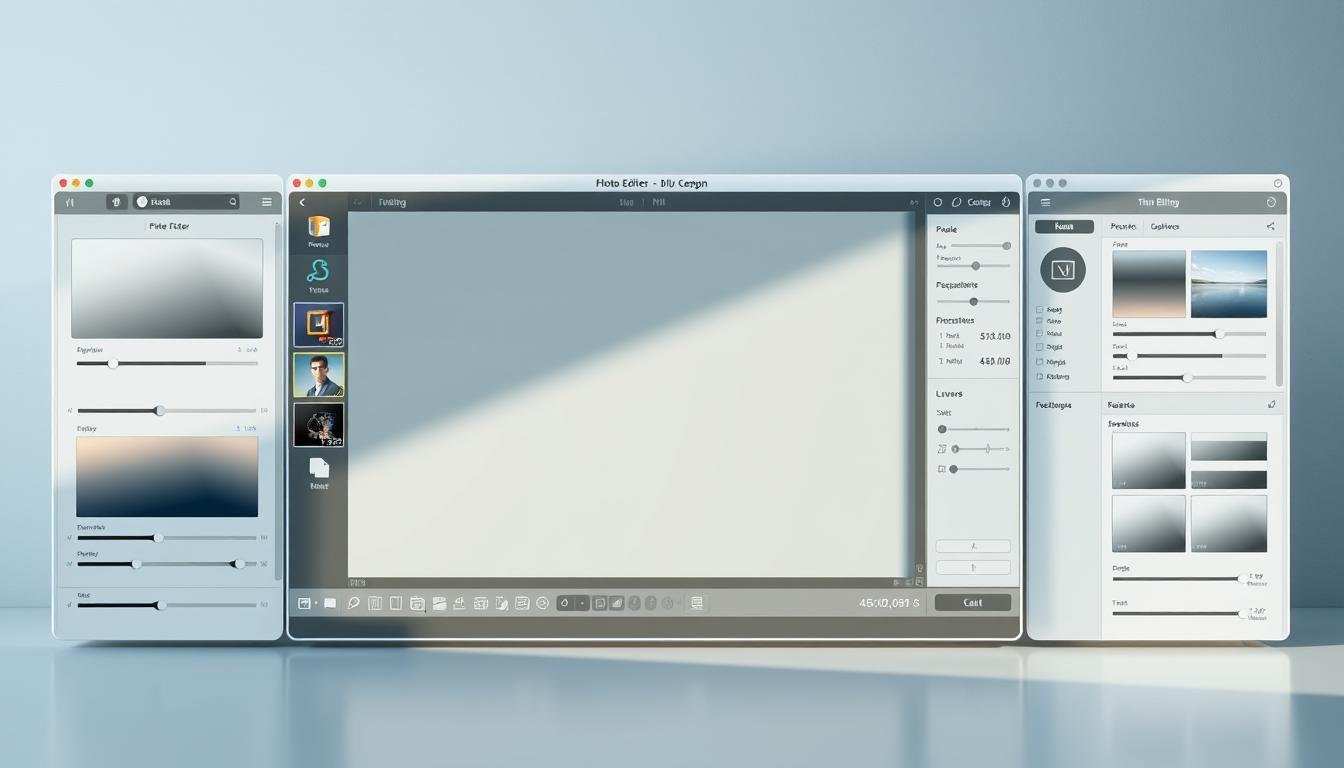
Task: Select the white rectangle tool in the bottom toolbar
Action: [x=330, y=603]
